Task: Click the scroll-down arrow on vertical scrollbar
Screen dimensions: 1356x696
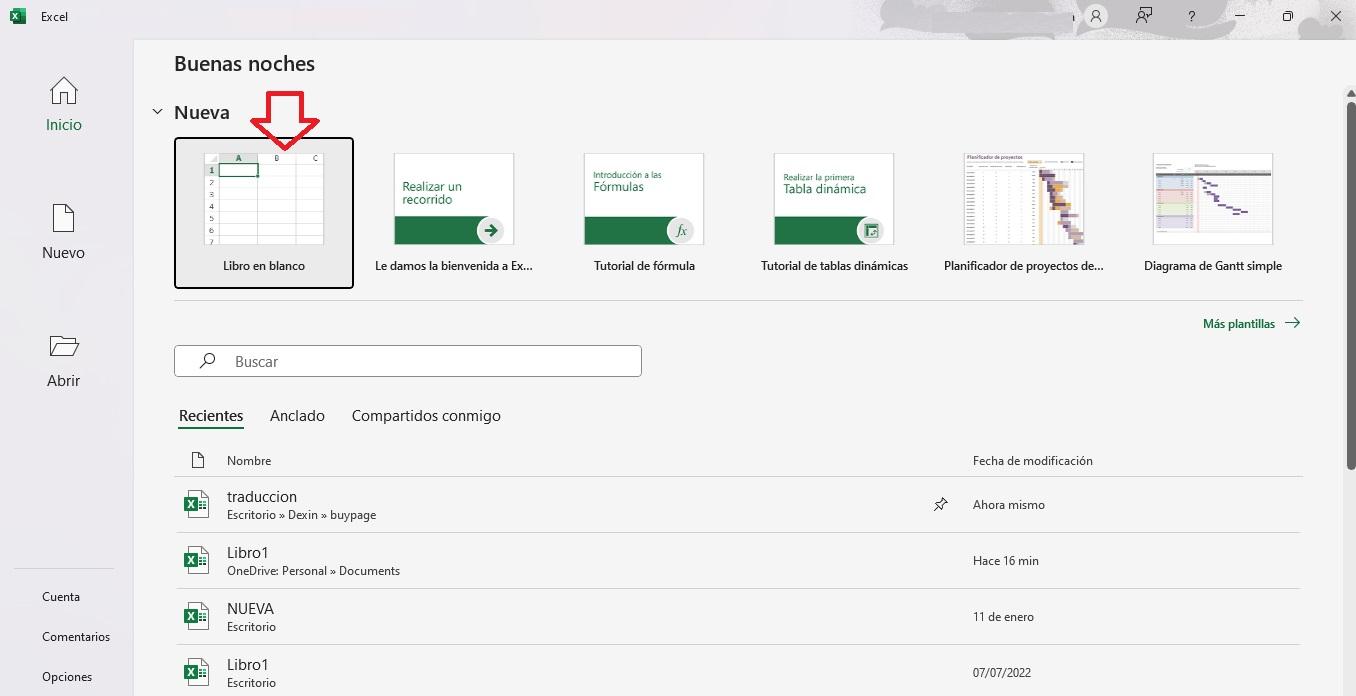Action: 1350,688
